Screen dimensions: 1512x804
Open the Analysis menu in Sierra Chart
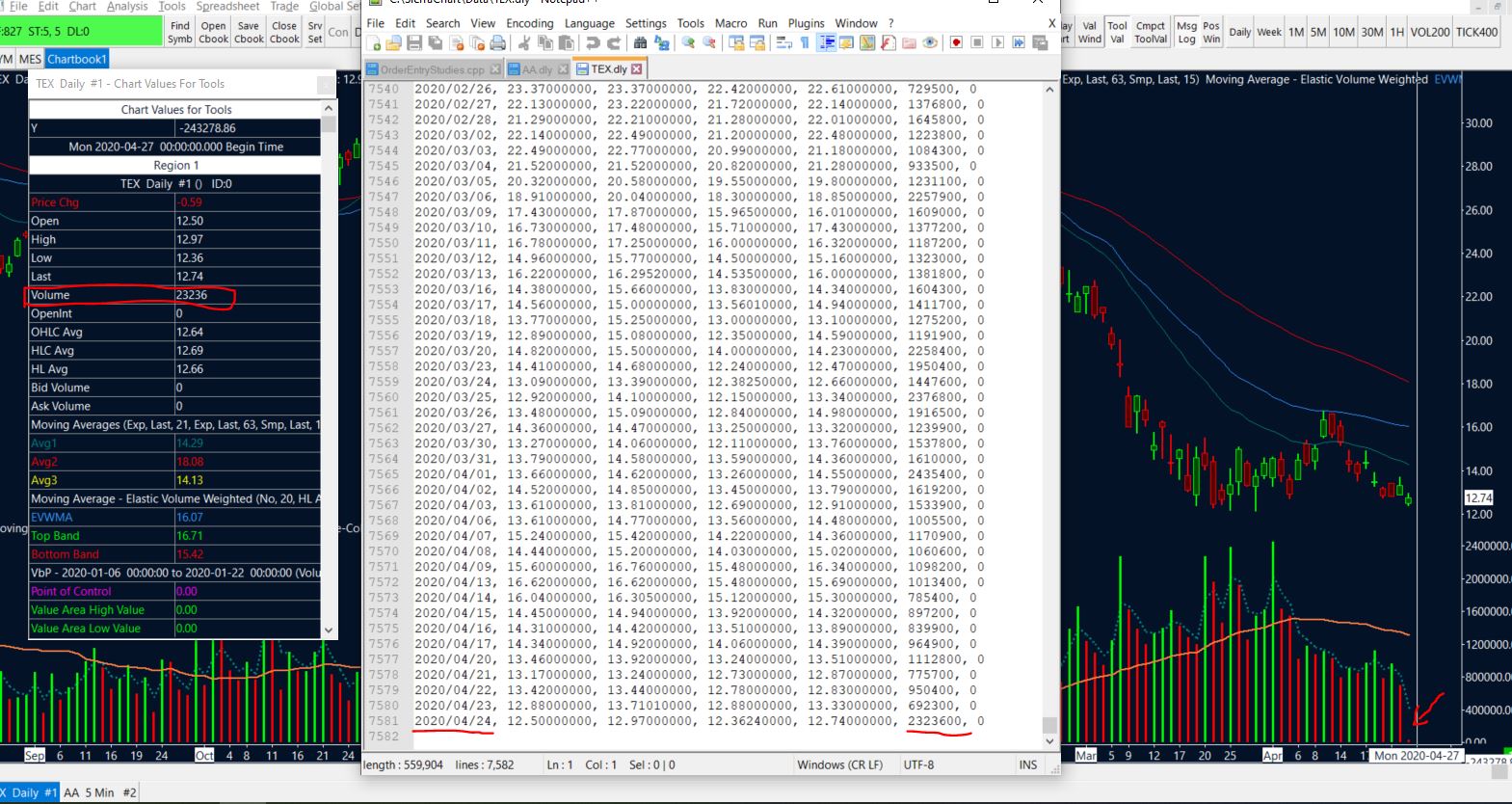(127, 7)
